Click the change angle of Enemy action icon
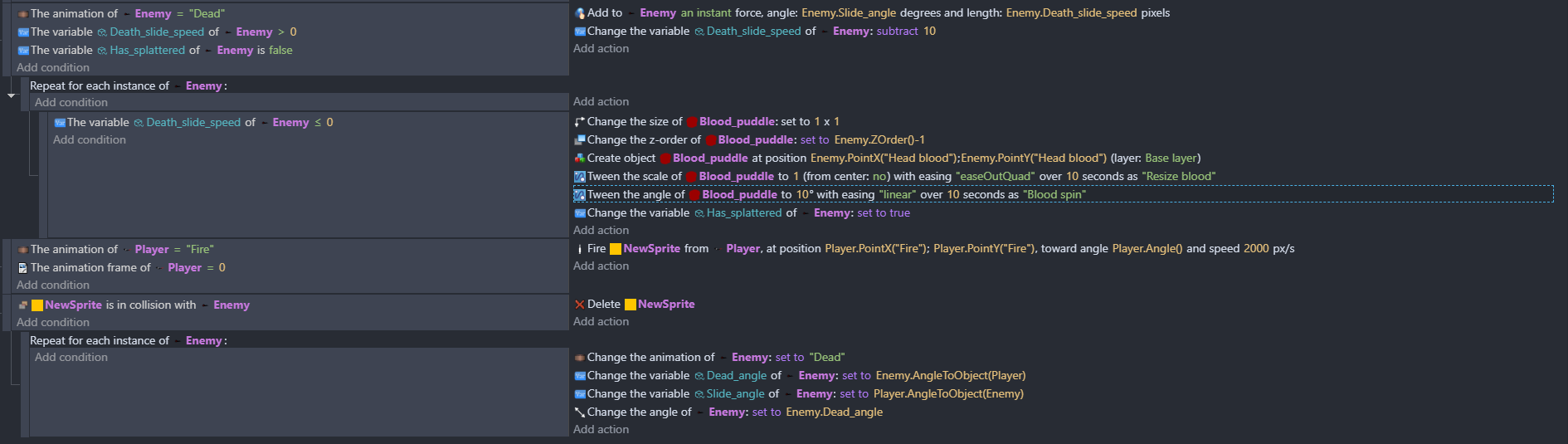 580,412
